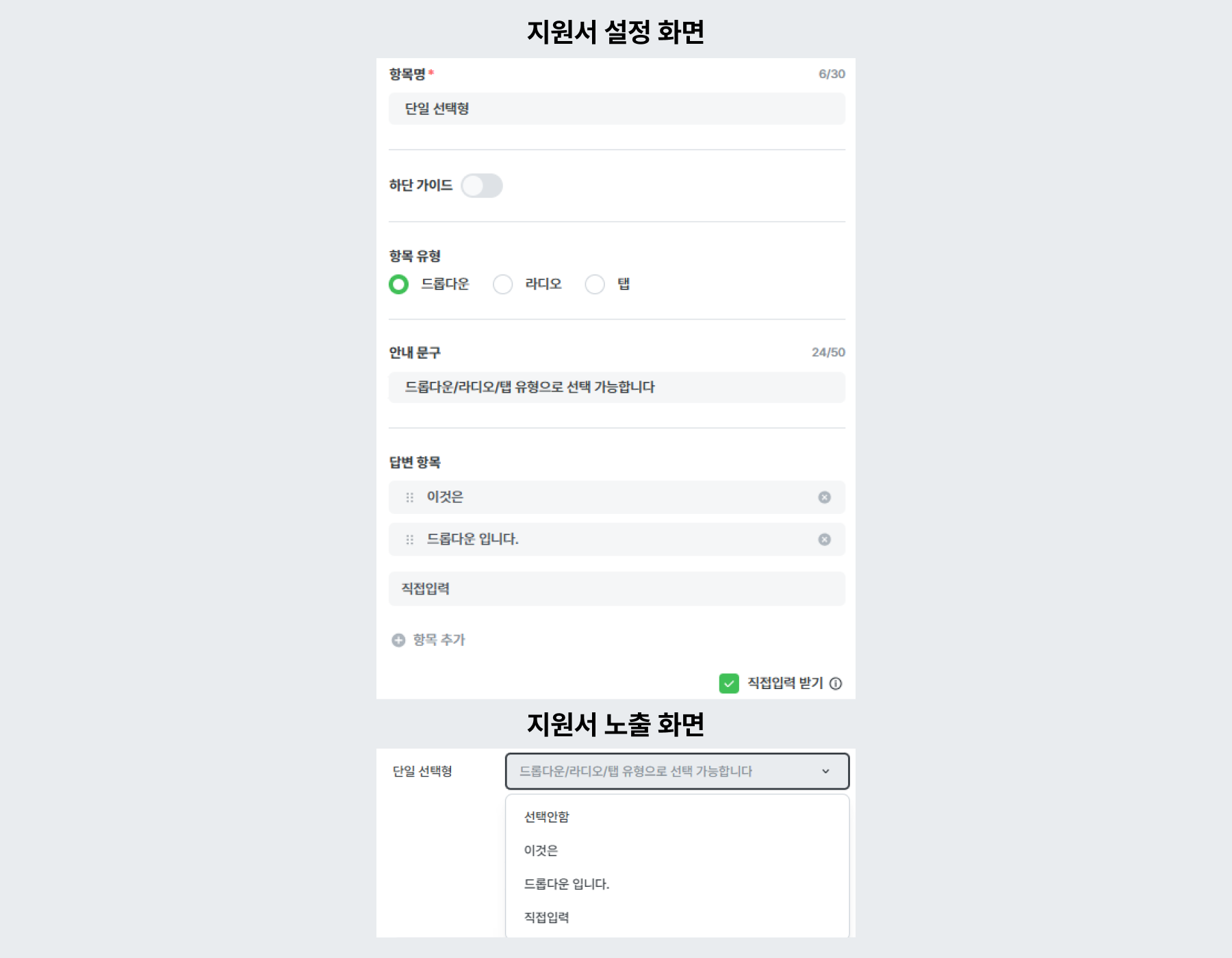The image size is (1232, 958).
Task: Select 이것은 in the dropdown options
Action: pos(541,851)
